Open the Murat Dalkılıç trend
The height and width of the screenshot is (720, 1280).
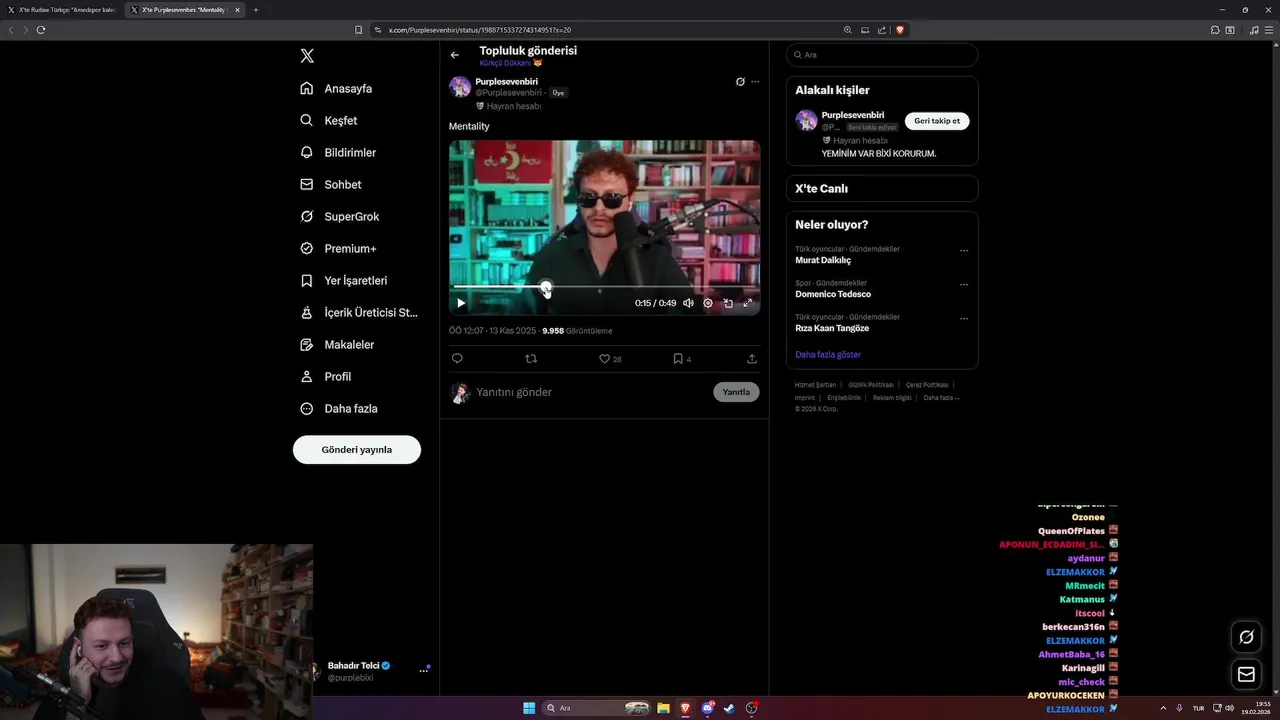(823, 260)
